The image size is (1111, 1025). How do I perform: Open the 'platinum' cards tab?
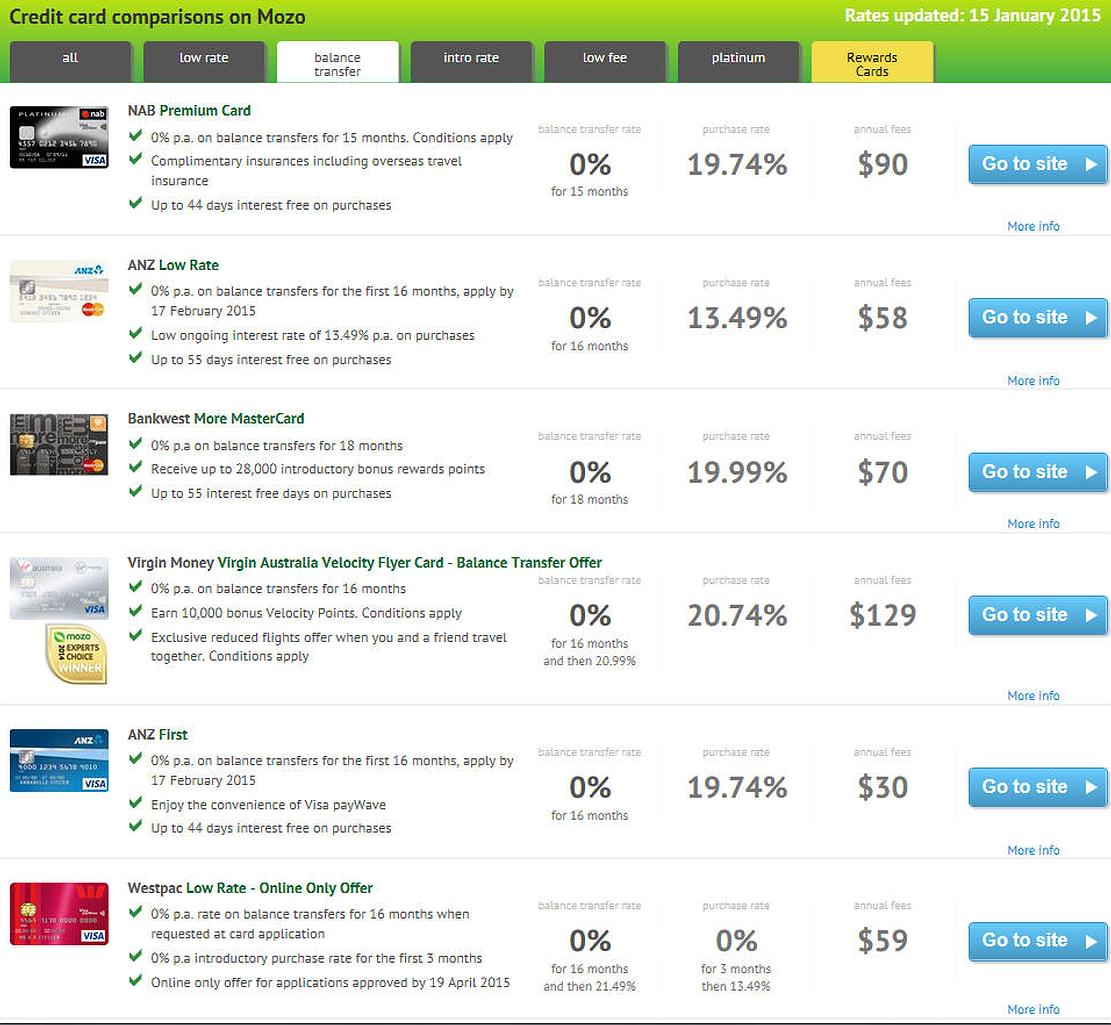[738, 62]
